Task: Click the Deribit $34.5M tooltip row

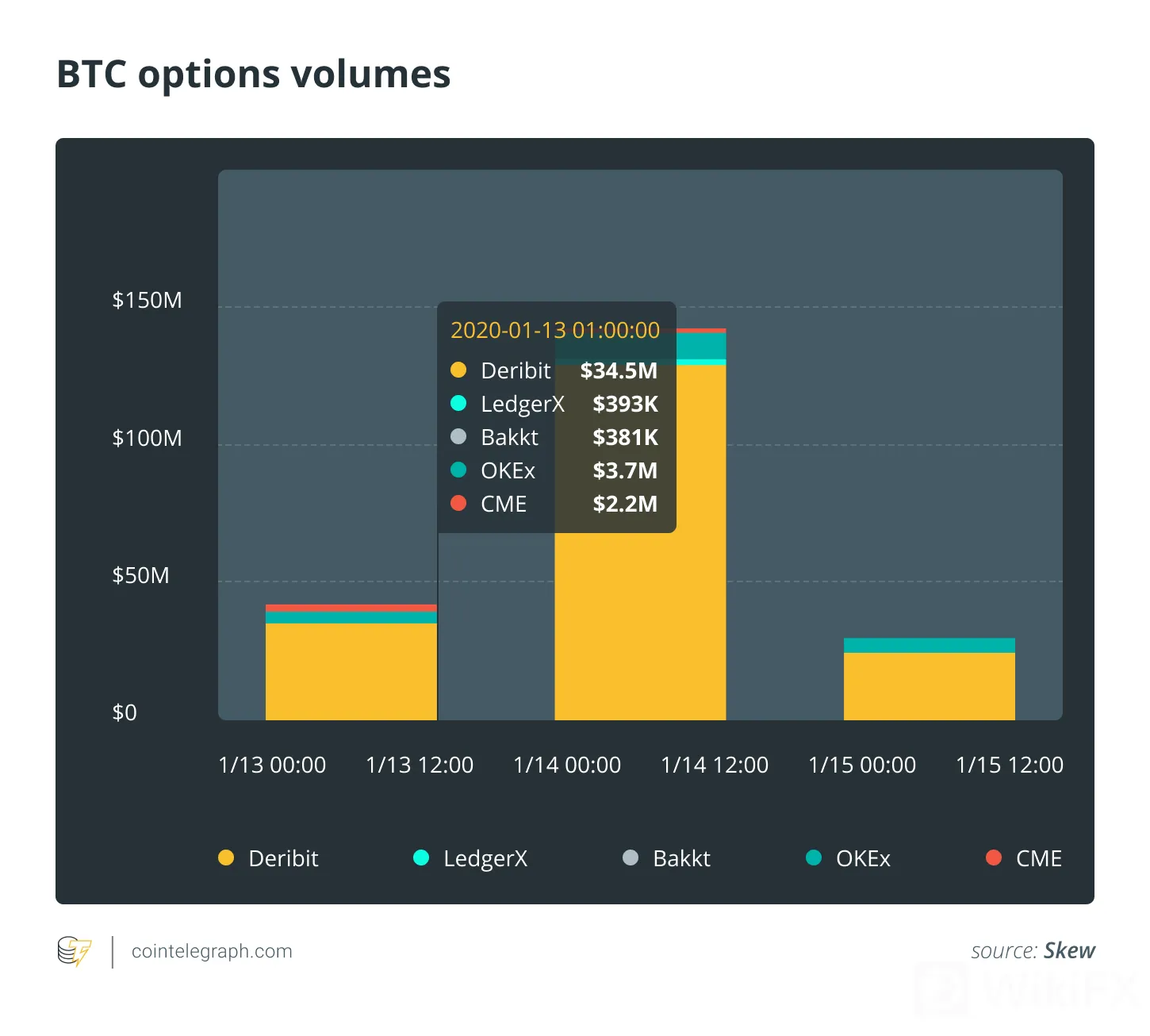Action: [x=554, y=370]
